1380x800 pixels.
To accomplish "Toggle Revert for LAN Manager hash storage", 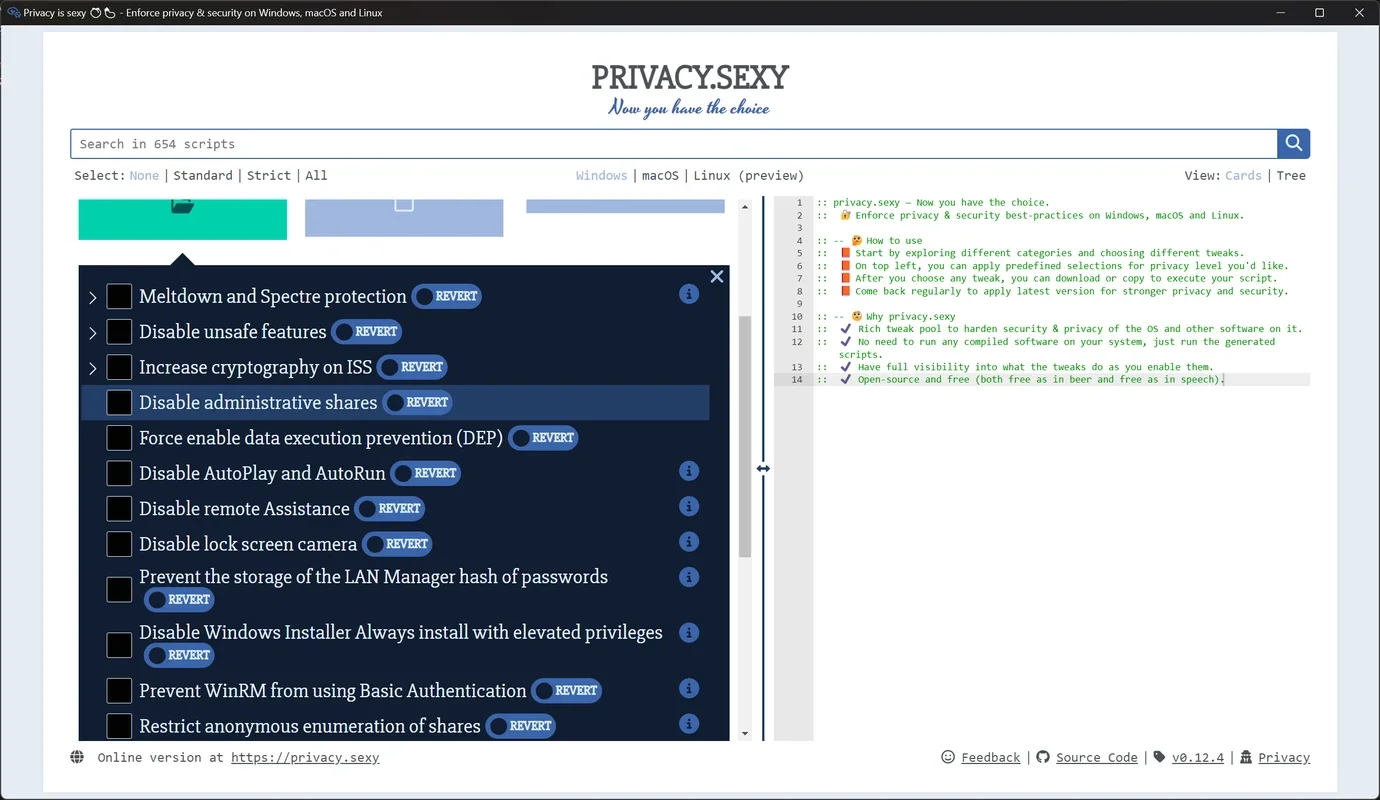I will point(179,599).
